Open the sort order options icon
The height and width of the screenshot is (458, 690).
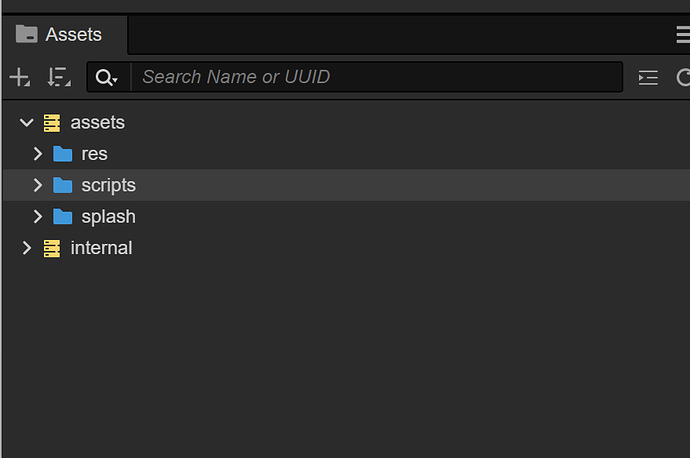tap(59, 77)
